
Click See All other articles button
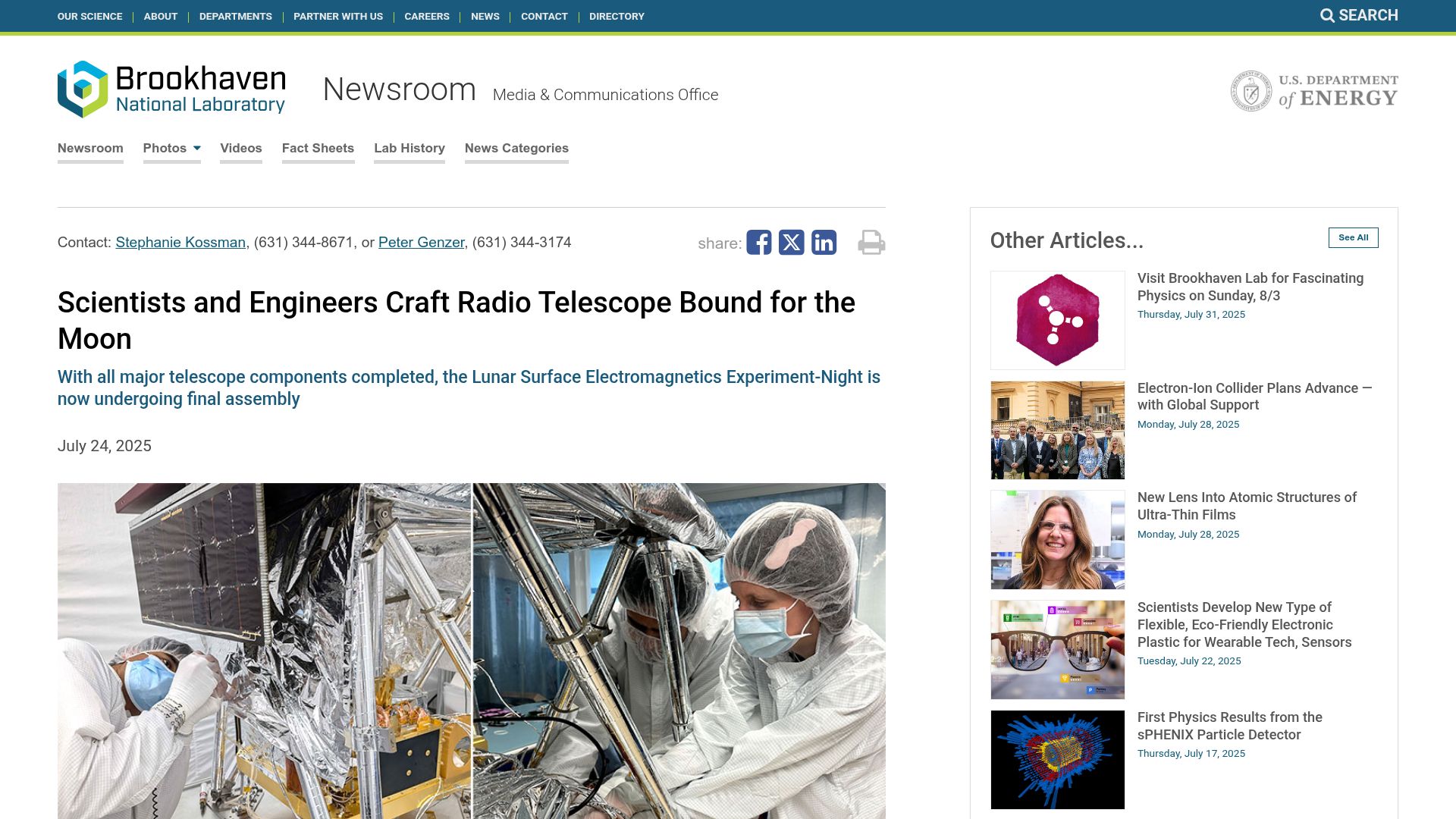1353,237
